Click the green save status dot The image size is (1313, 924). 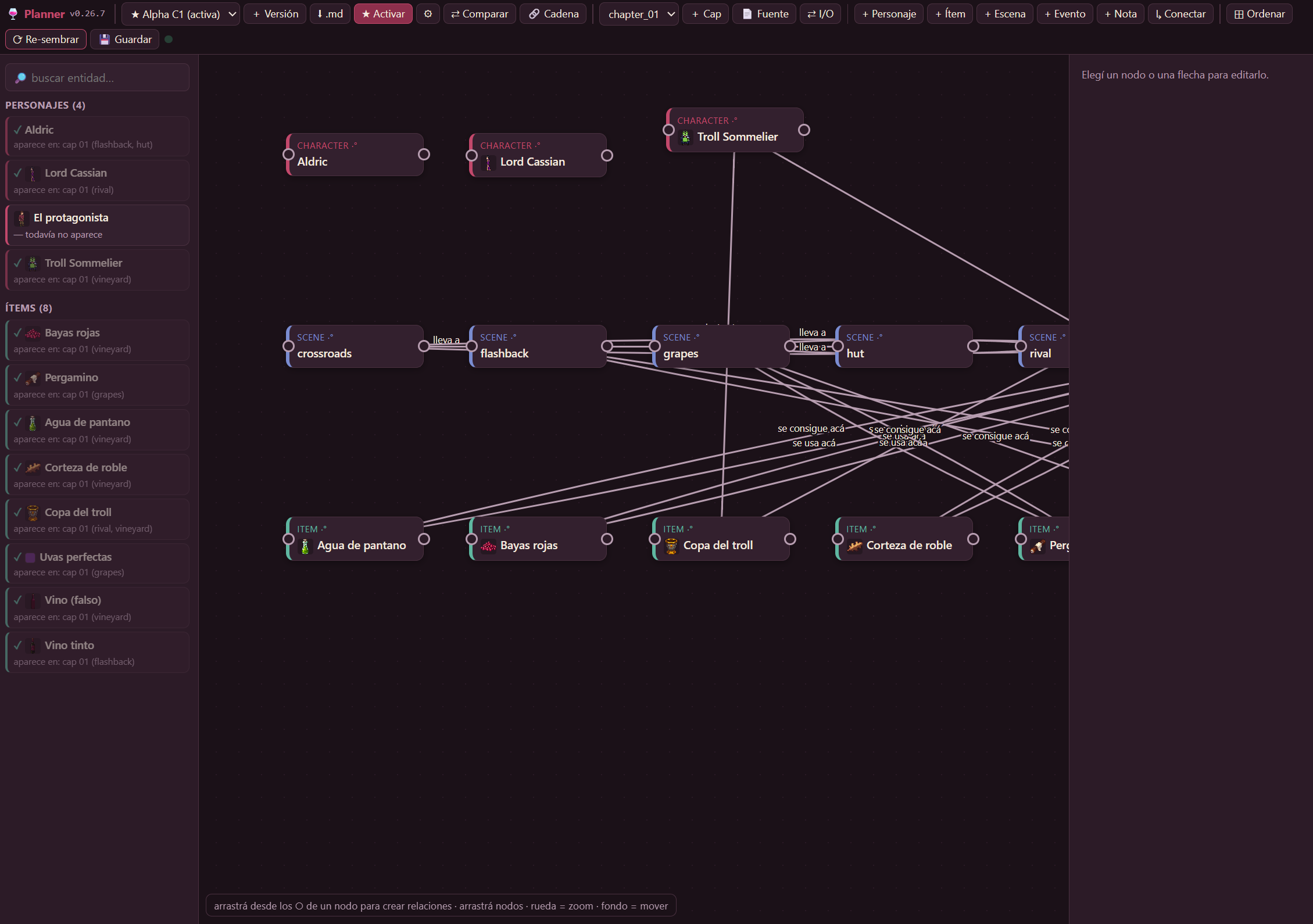tap(169, 40)
